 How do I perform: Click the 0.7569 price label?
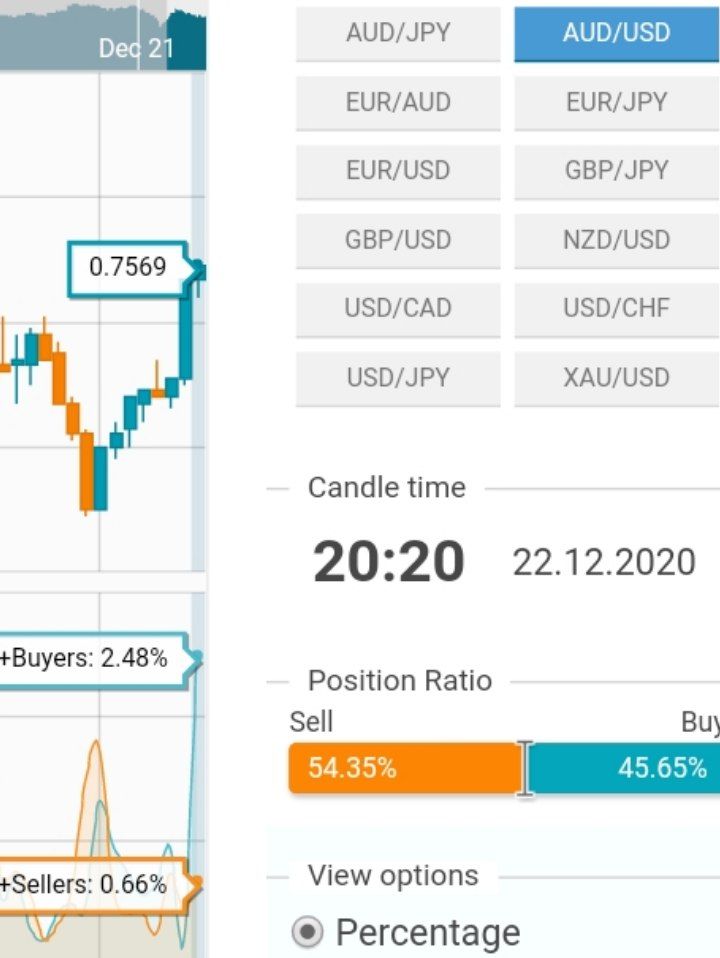[127, 268]
